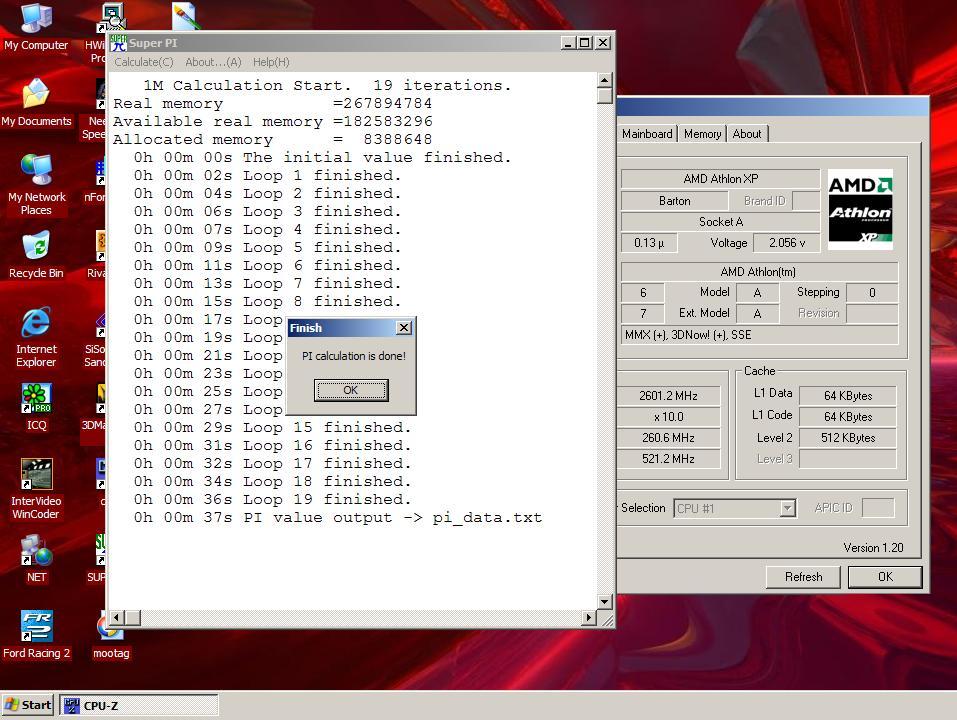957x720 pixels.
Task: Click 'Loop 19 finished.' line in Super PI
Action: (273, 500)
